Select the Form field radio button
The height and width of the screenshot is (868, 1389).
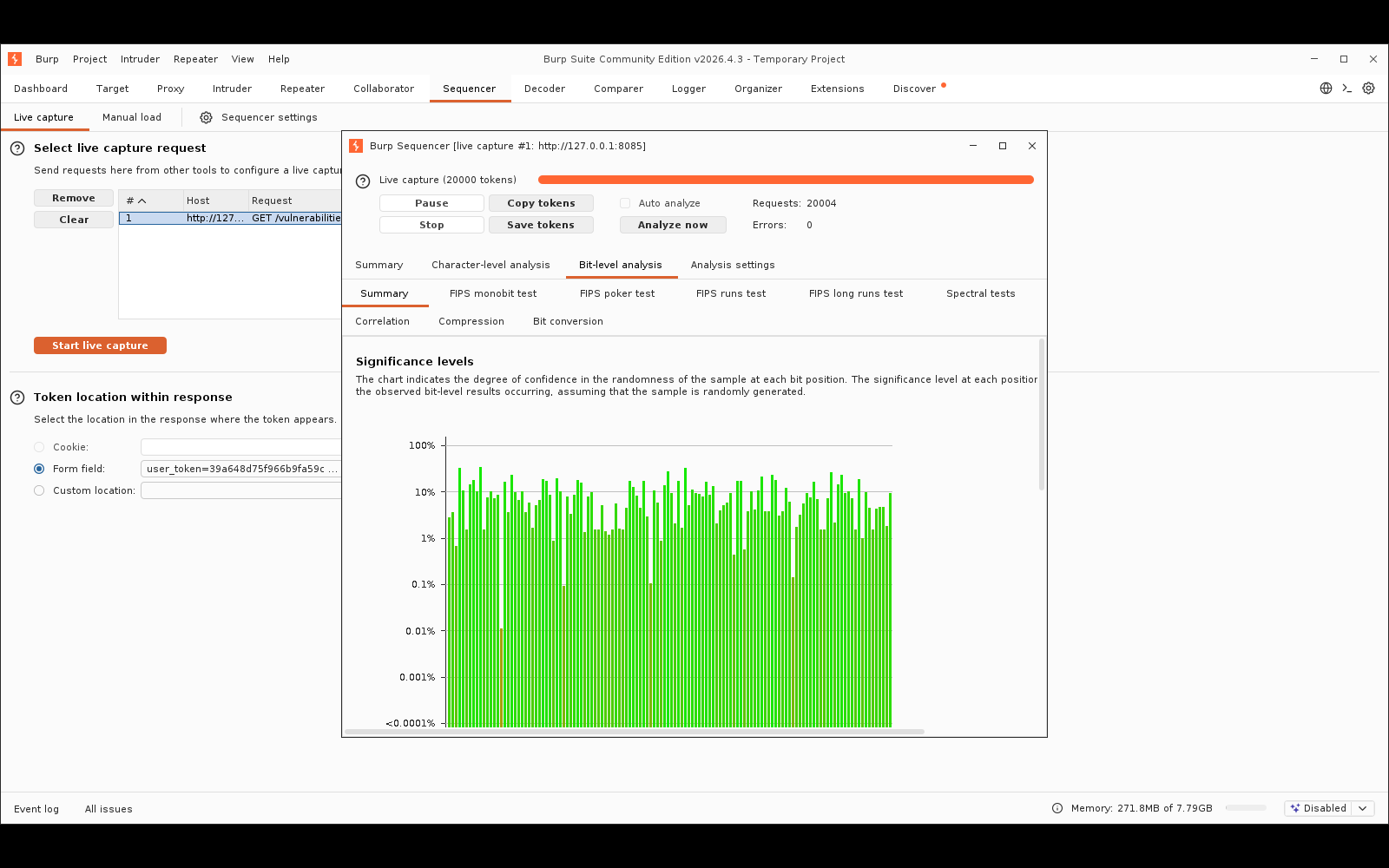point(39,469)
